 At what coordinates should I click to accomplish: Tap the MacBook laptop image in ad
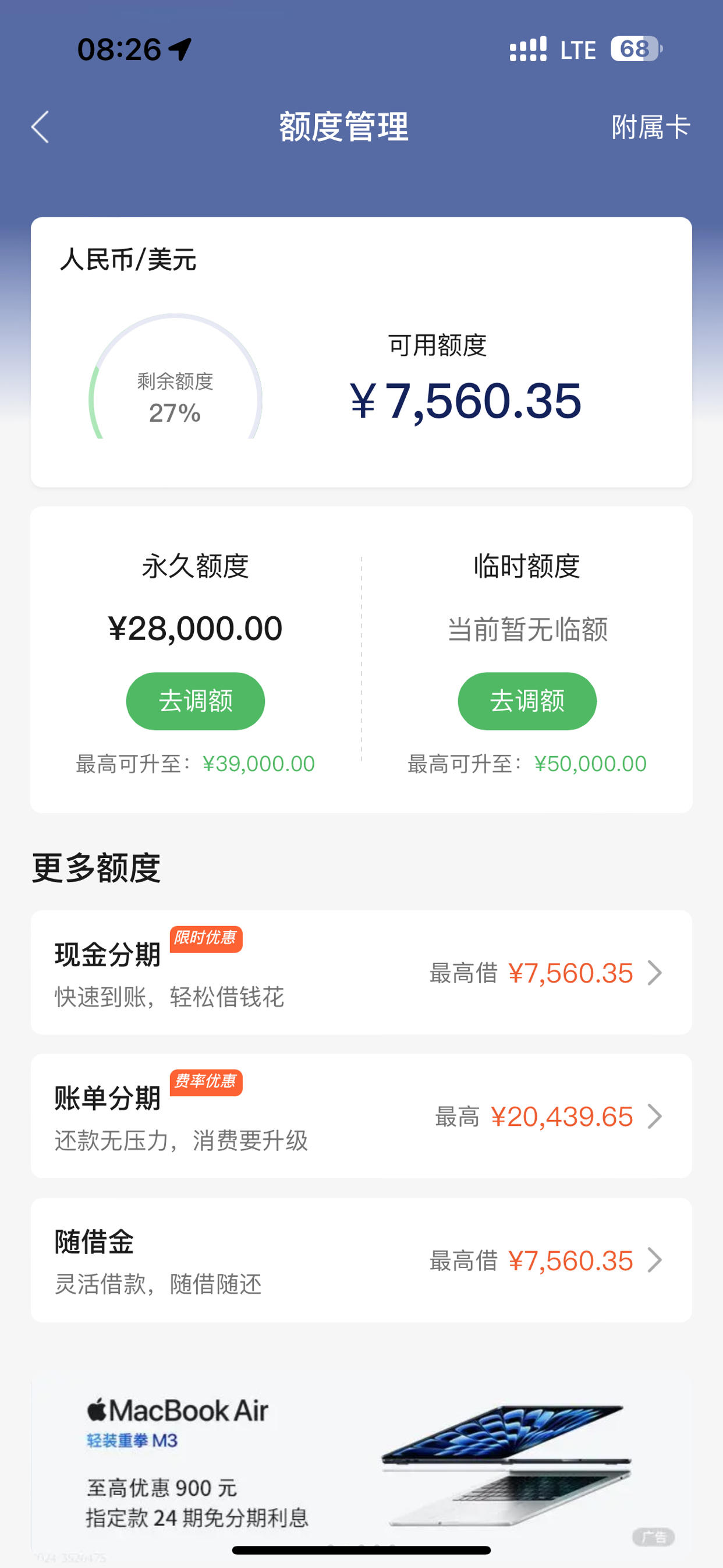[x=505, y=1465]
